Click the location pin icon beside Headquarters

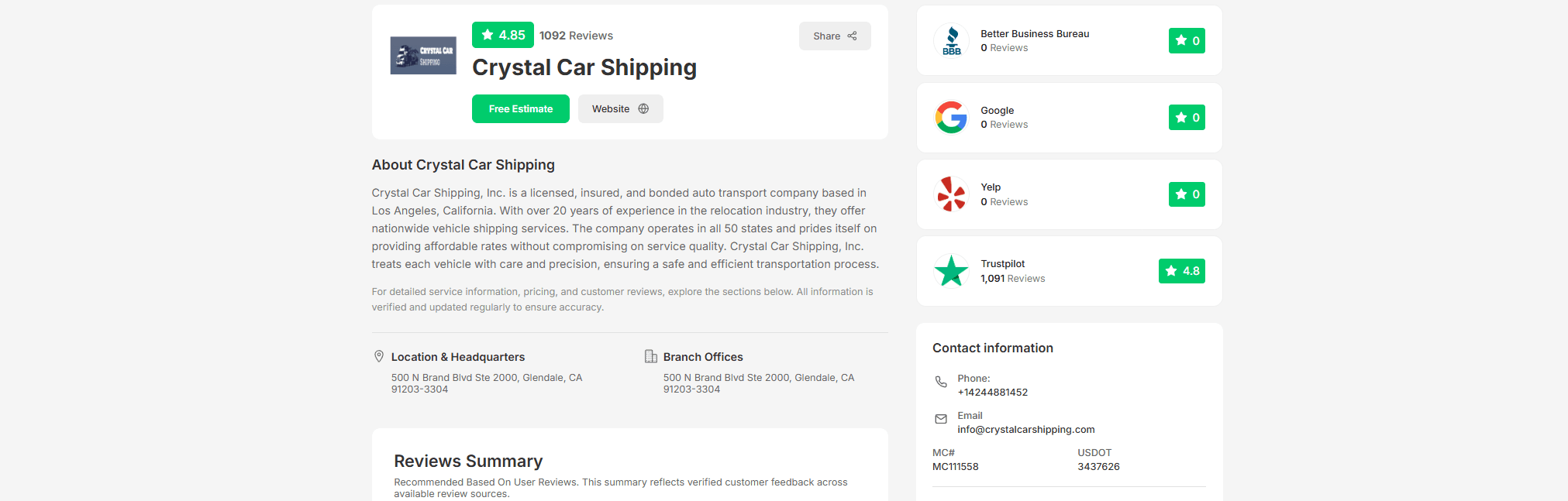pyautogui.click(x=379, y=356)
